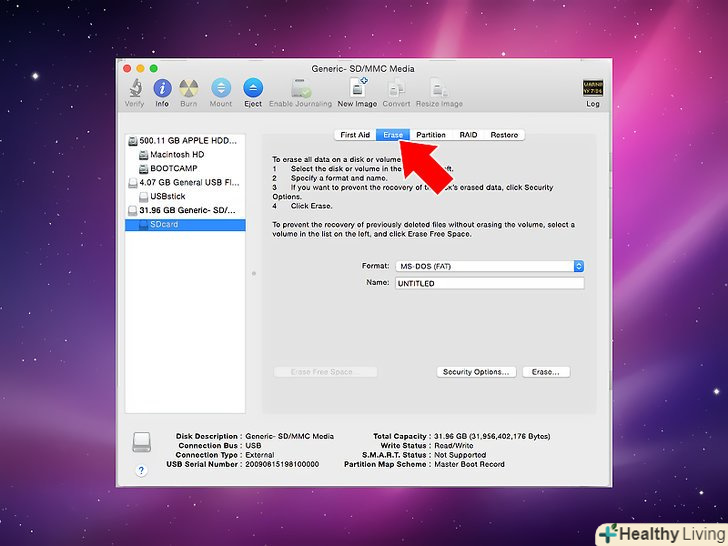
Task: Select the Macintosh HD volume
Action: click(185, 155)
